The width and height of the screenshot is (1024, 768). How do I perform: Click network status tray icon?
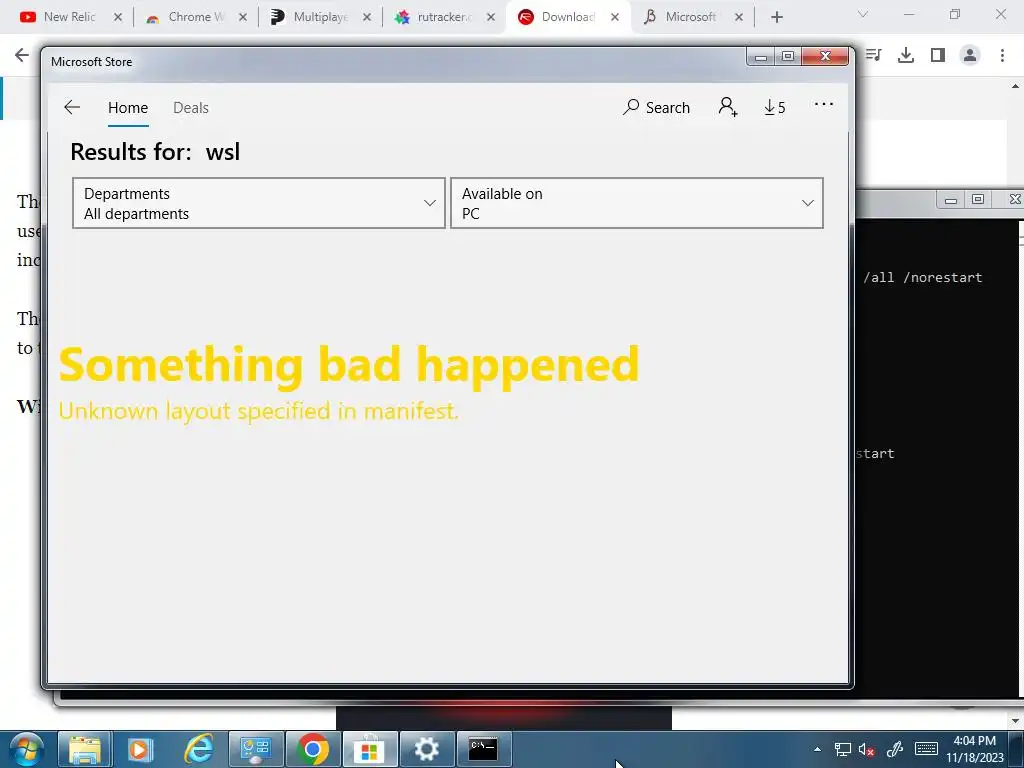coord(842,750)
